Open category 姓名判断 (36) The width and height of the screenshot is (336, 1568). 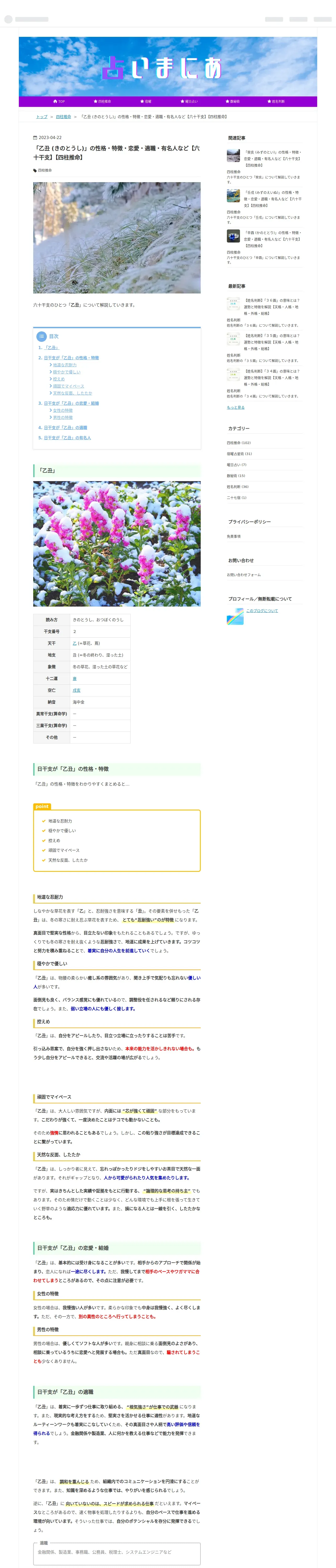238,487
